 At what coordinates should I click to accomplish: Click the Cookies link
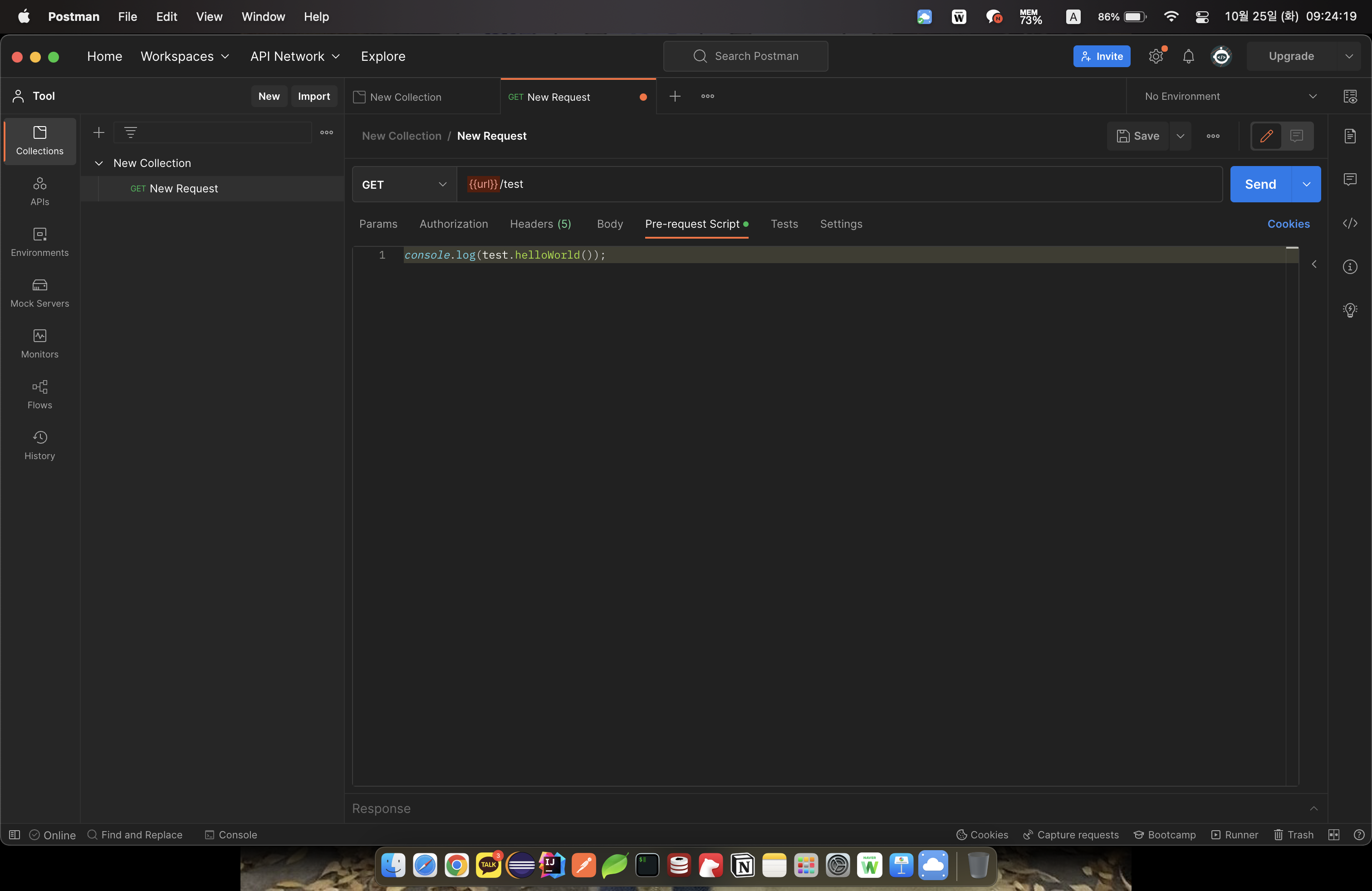tap(1288, 224)
